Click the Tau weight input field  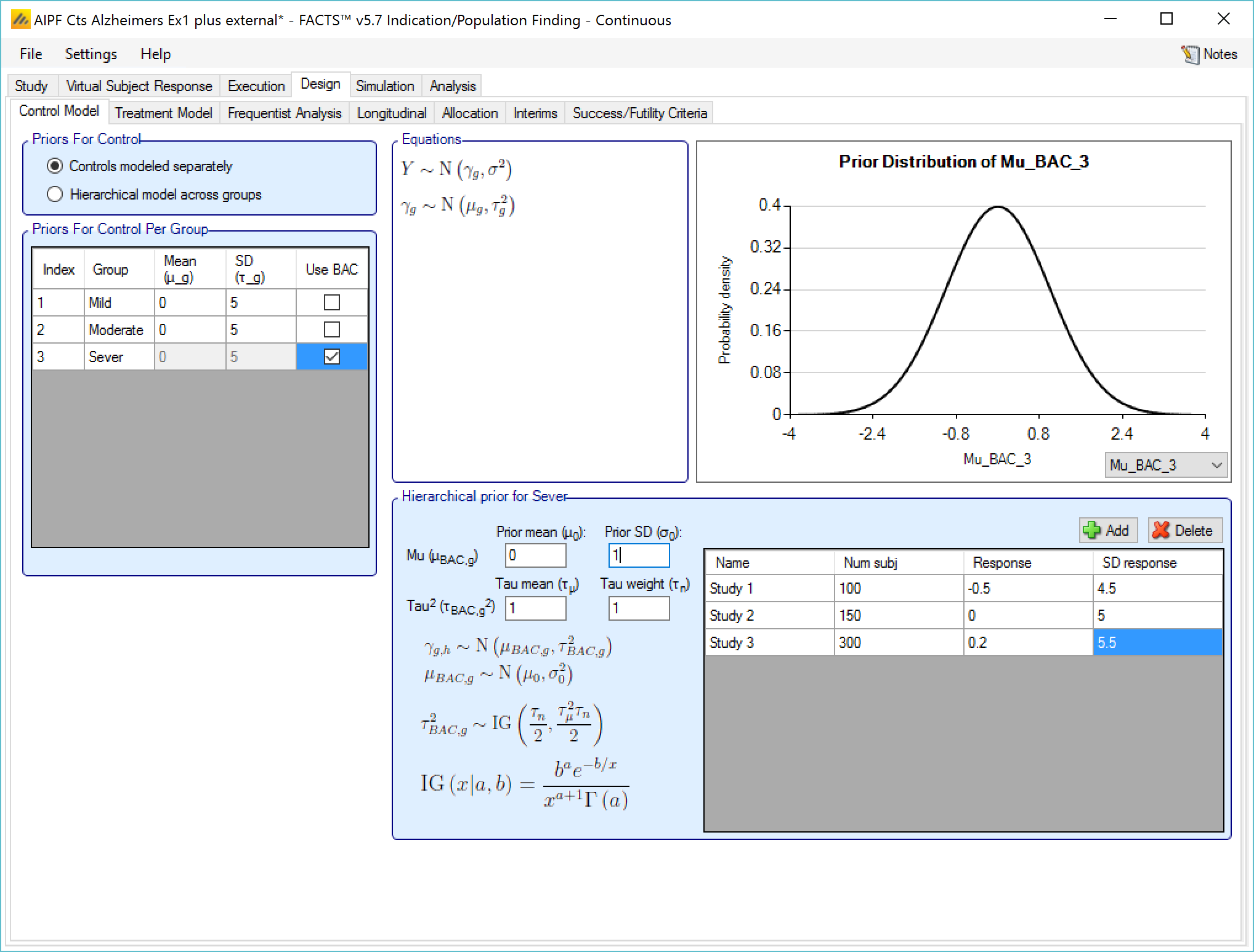[x=638, y=609]
